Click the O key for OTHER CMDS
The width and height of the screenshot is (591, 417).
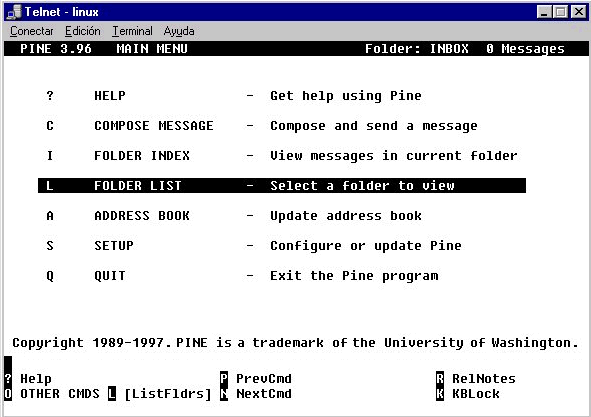(8, 394)
